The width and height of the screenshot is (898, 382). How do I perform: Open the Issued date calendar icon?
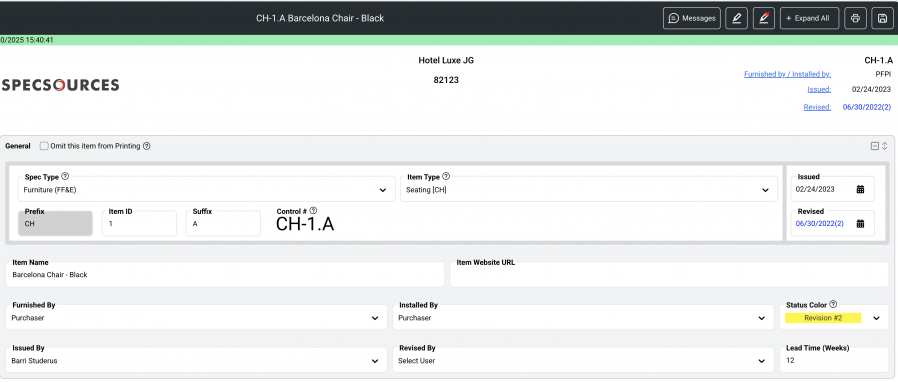pyautogui.click(x=860, y=190)
